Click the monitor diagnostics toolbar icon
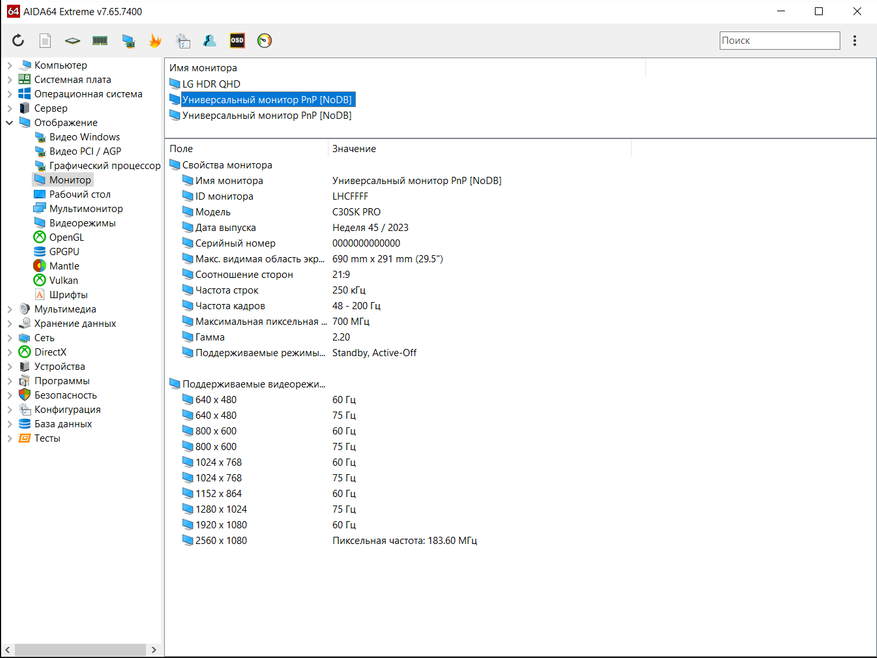The width and height of the screenshot is (877, 658). [128, 41]
